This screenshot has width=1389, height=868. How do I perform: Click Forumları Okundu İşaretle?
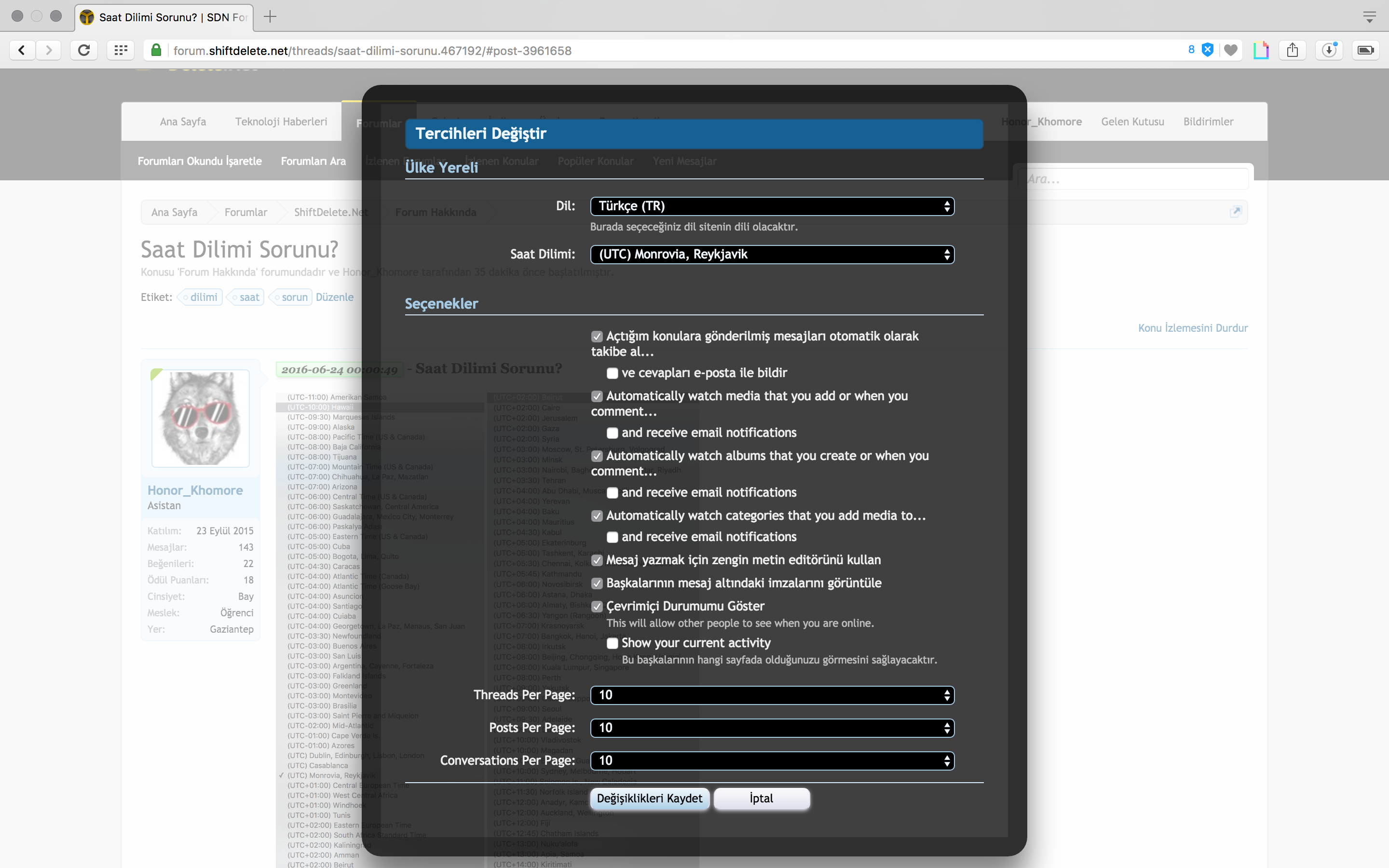click(x=200, y=162)
